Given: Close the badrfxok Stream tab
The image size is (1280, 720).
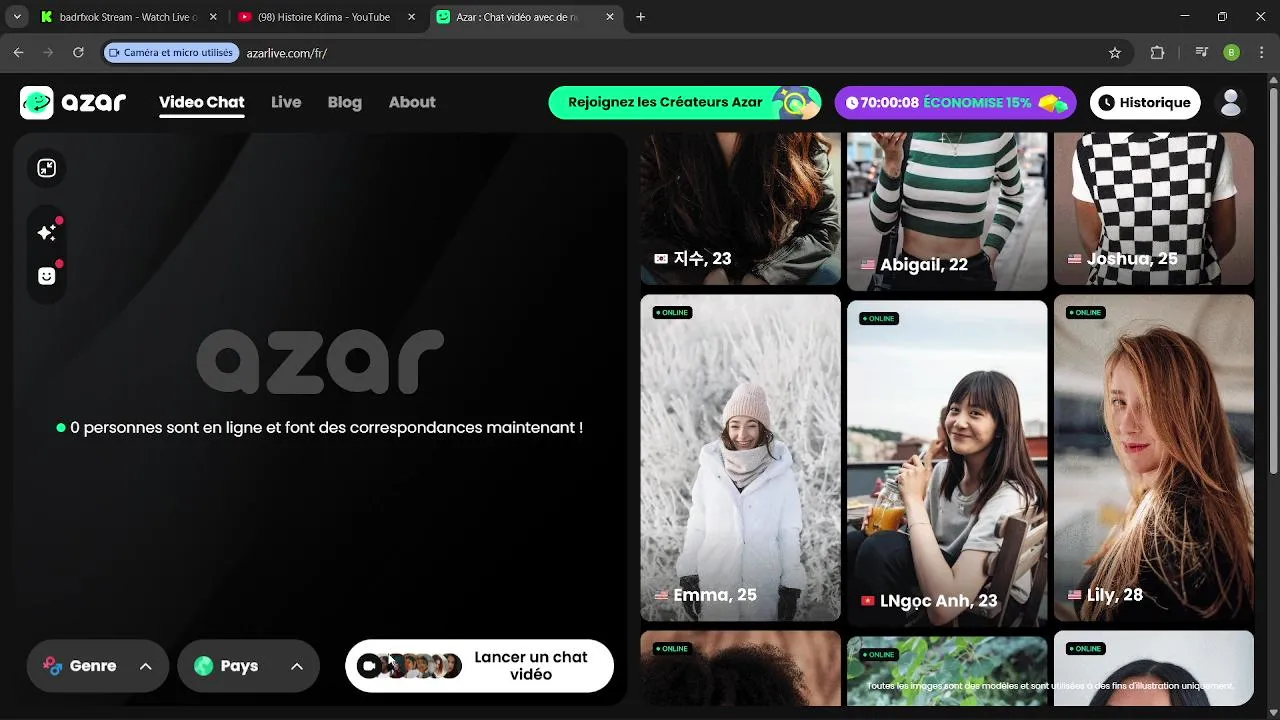Looking at the screenshot, I should point(212,17).
